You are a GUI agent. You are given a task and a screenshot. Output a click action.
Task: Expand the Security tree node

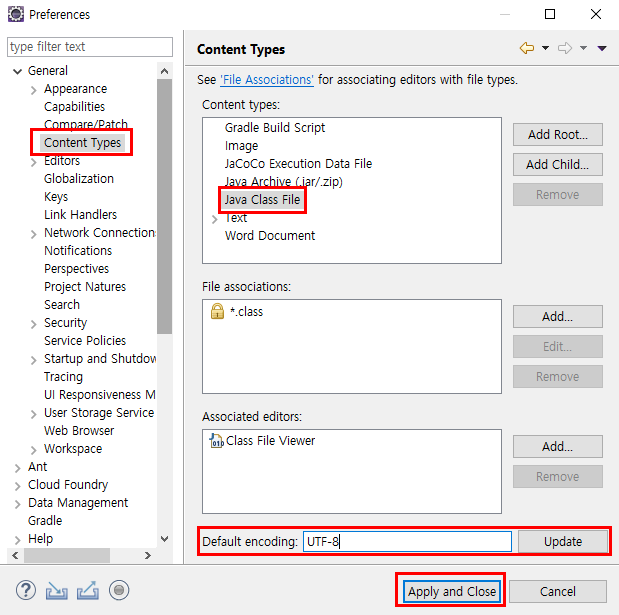point(34,324)
